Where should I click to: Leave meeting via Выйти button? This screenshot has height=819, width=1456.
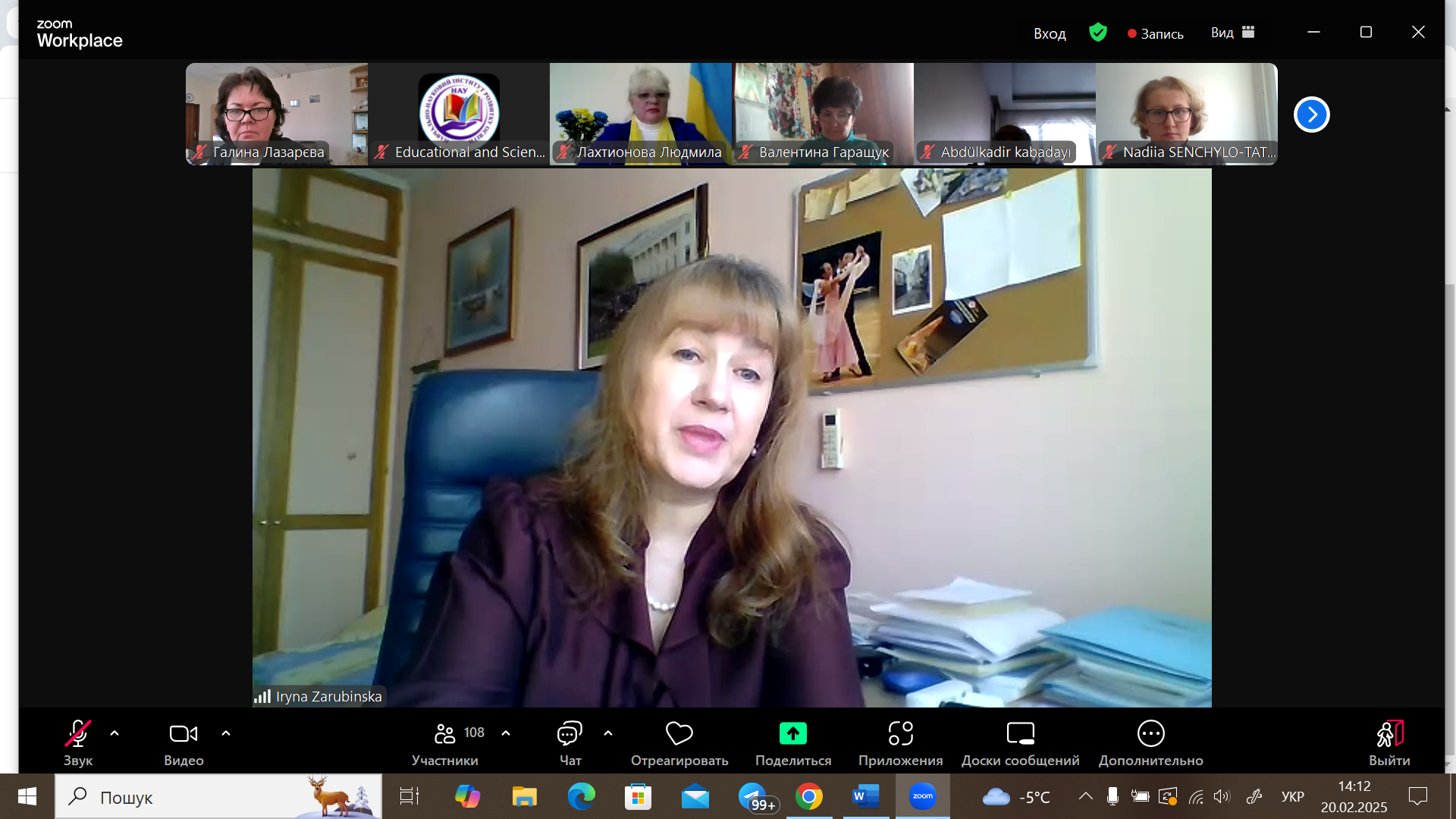tap(1389, 734)
